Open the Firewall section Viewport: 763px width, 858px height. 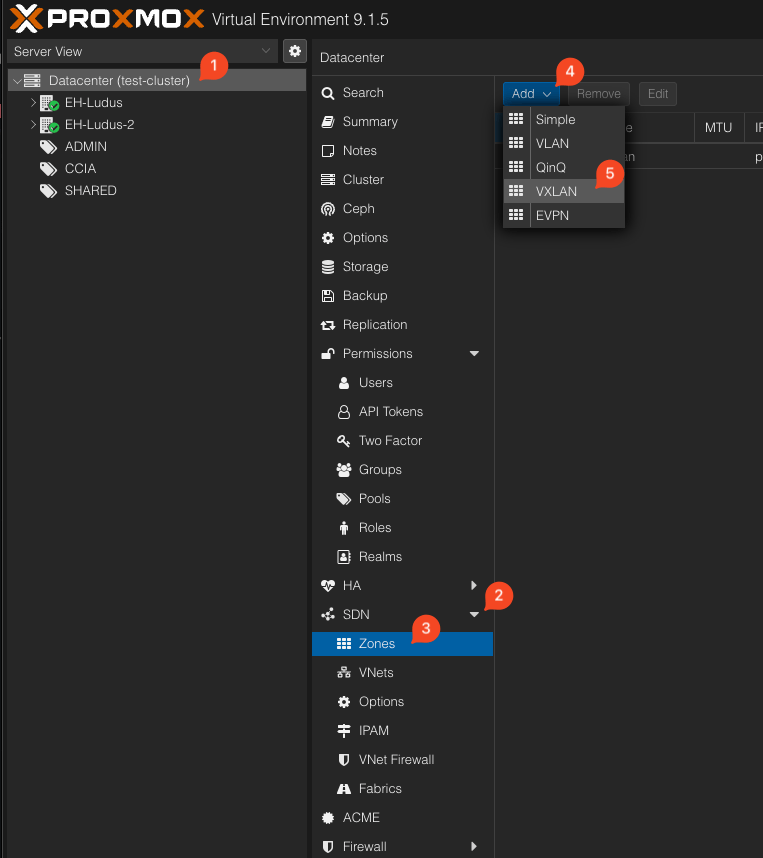[402, 847]
